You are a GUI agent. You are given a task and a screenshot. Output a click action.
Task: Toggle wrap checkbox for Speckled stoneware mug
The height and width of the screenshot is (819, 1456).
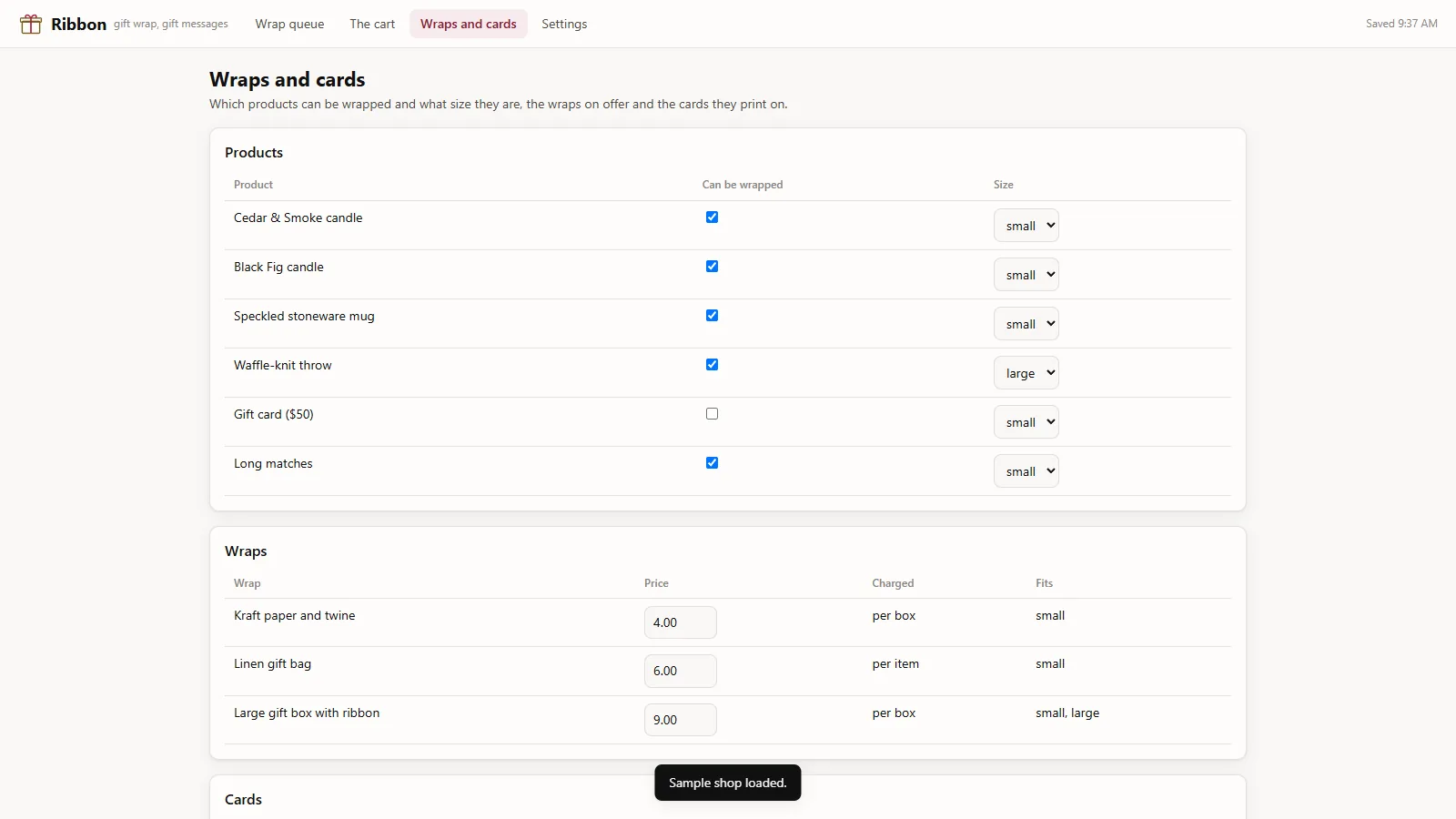click(x=712, y=316)
